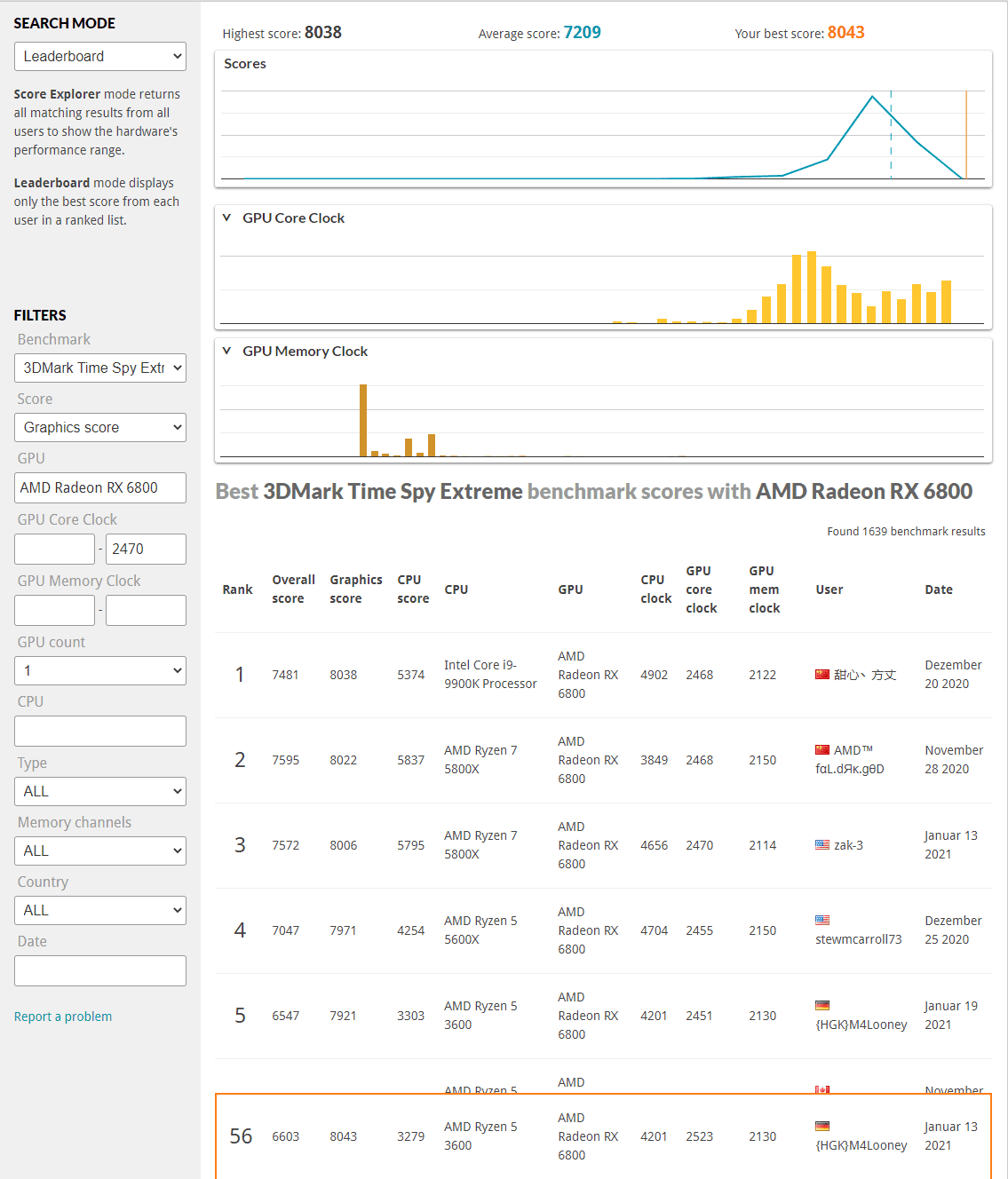This screenshot has height=1179, width=1008.
Task: Click graphics score 8006 in the table
Action: pos(343,845)
